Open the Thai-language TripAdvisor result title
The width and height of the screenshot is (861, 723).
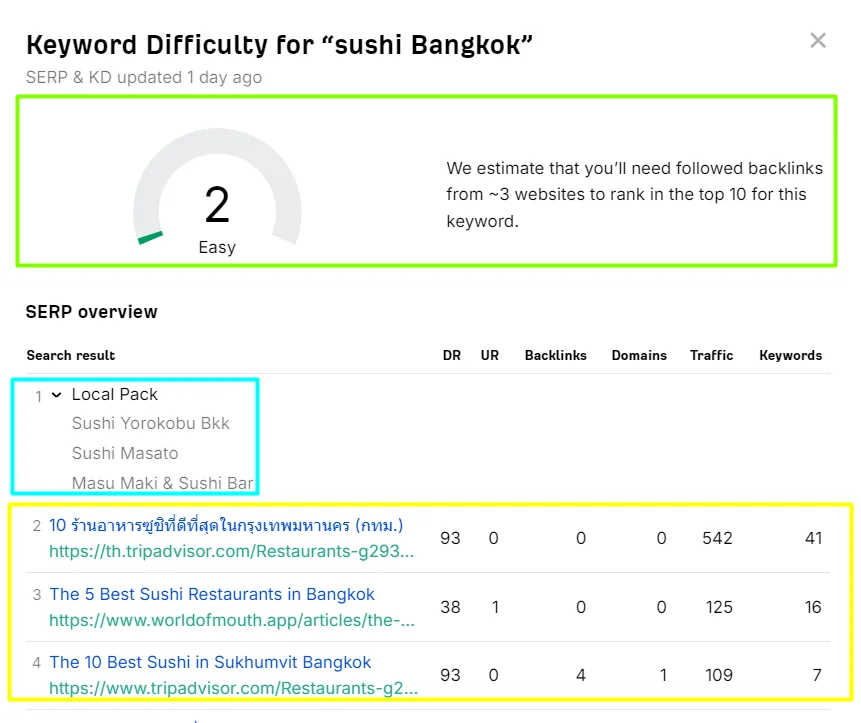(x=226, y=525)
